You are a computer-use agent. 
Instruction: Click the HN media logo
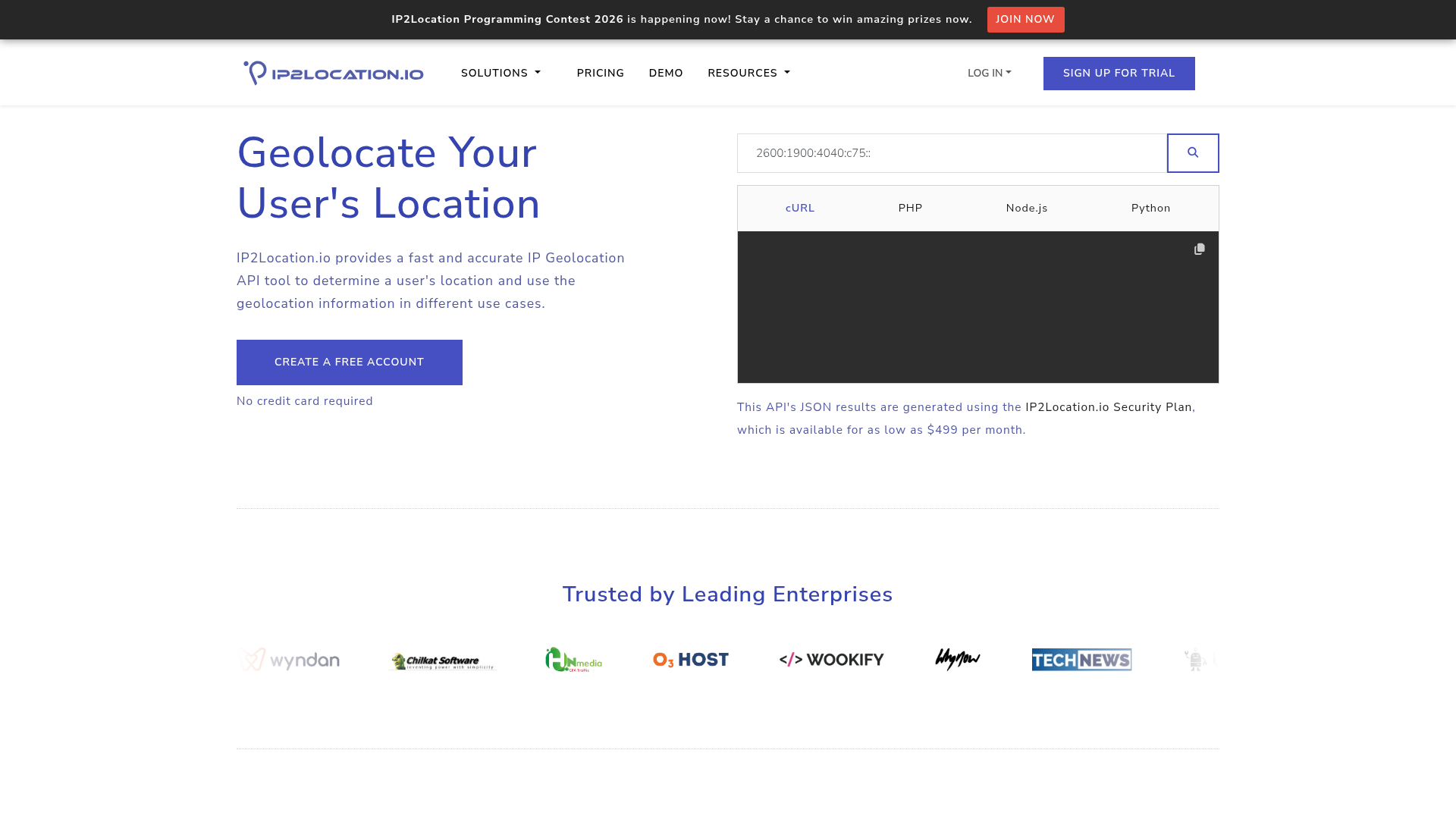(574, 660)
